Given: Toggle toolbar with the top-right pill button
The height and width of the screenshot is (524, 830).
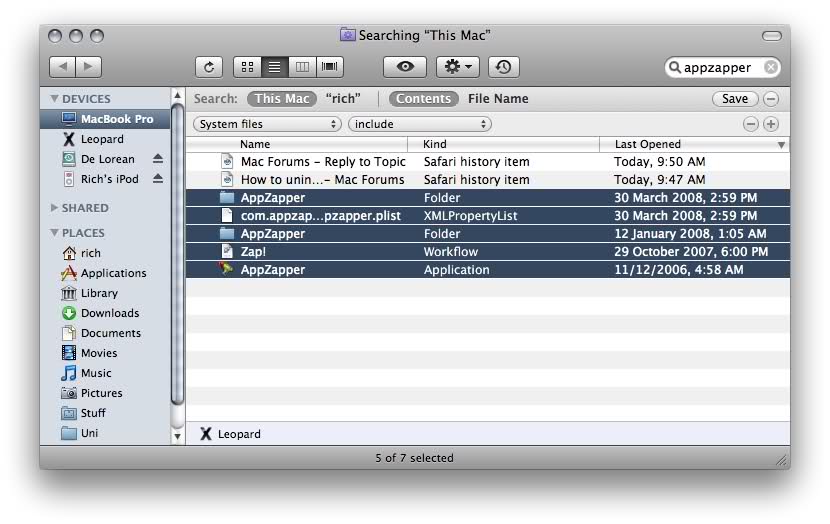Looking at the screenshot, I should point(772,35).
